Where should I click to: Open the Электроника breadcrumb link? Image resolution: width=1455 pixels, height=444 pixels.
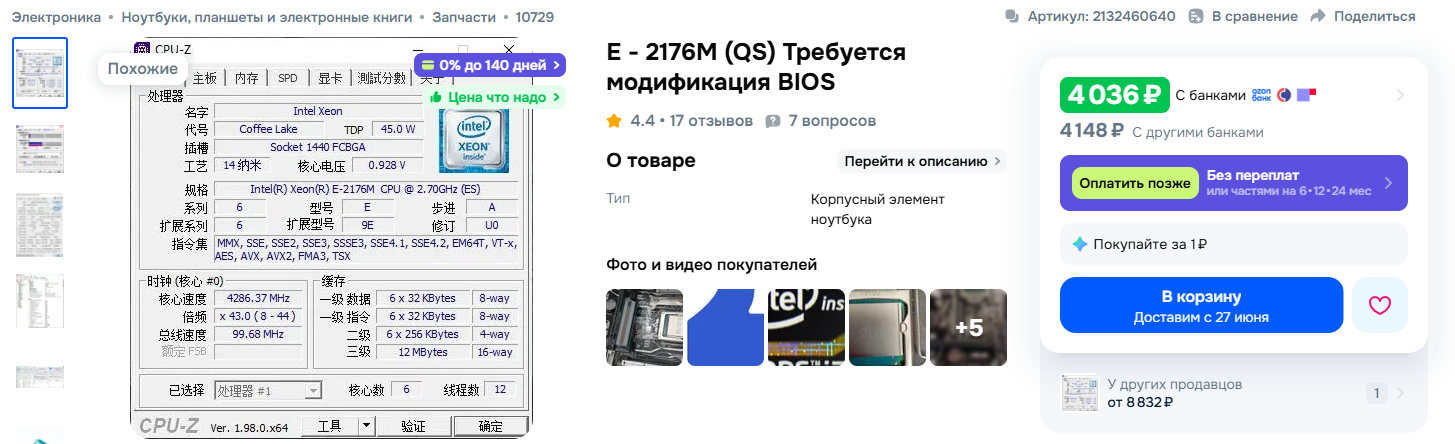[x=56, y=17]
